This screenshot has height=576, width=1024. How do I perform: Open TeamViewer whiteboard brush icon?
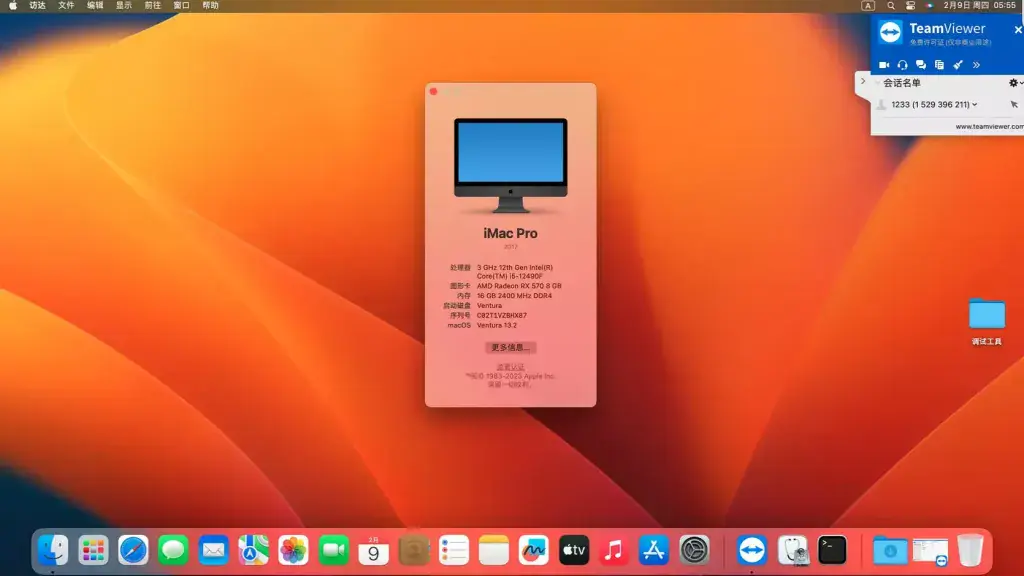coord(958,65)
